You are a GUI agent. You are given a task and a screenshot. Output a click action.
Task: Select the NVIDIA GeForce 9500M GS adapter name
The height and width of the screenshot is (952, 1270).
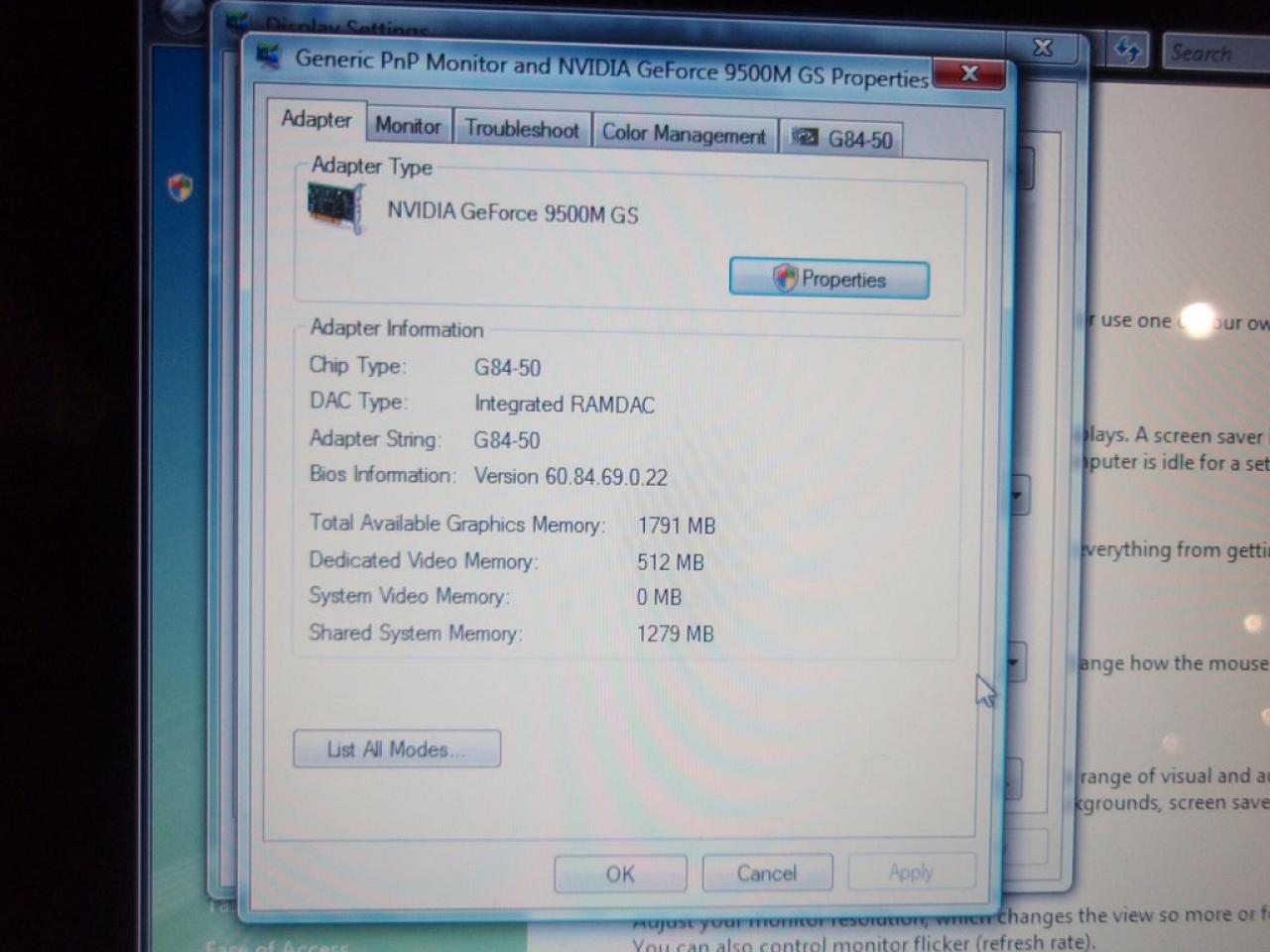[x=513, y=212]
